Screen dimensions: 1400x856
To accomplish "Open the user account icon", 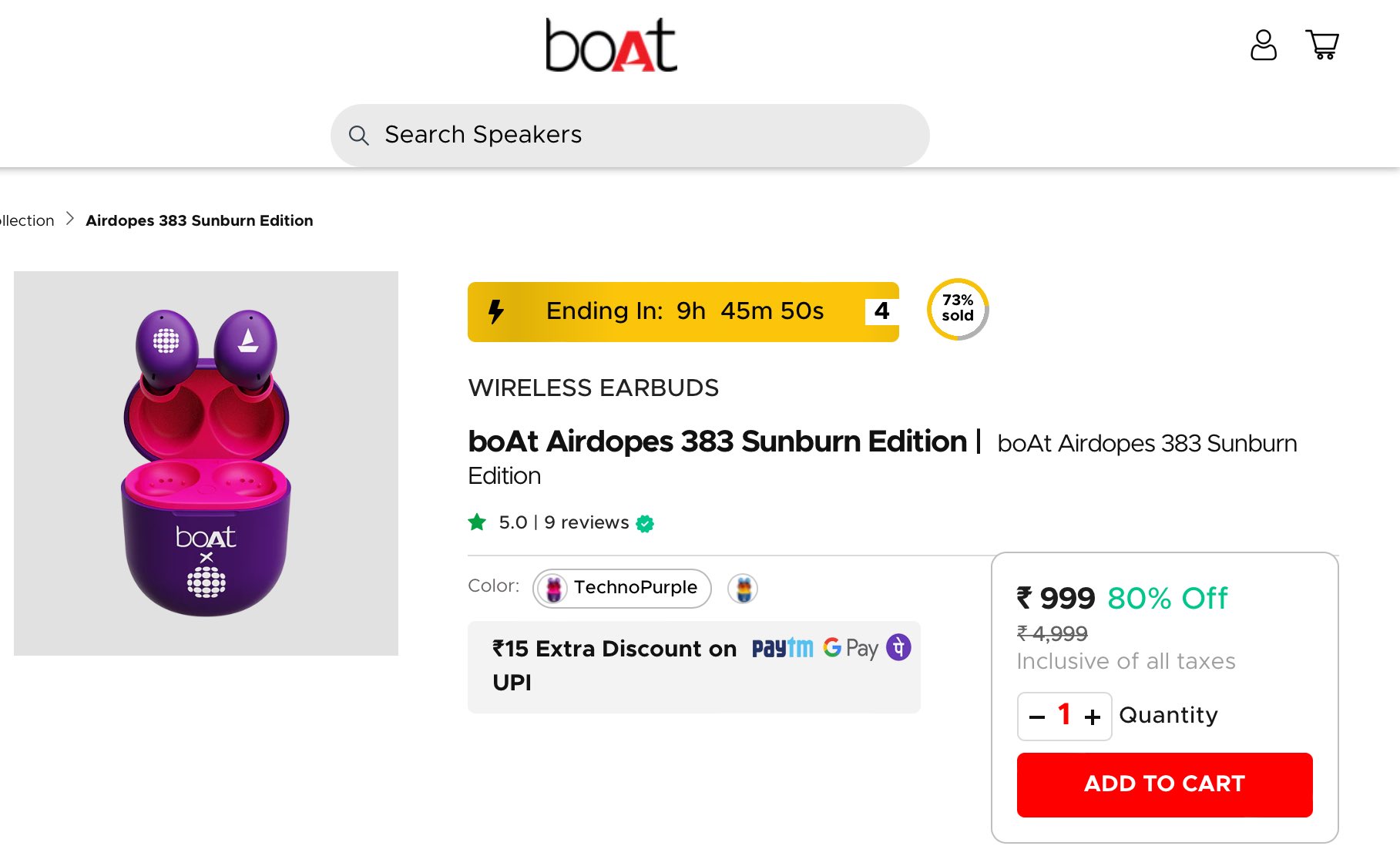I will (x=1263, y=45).
